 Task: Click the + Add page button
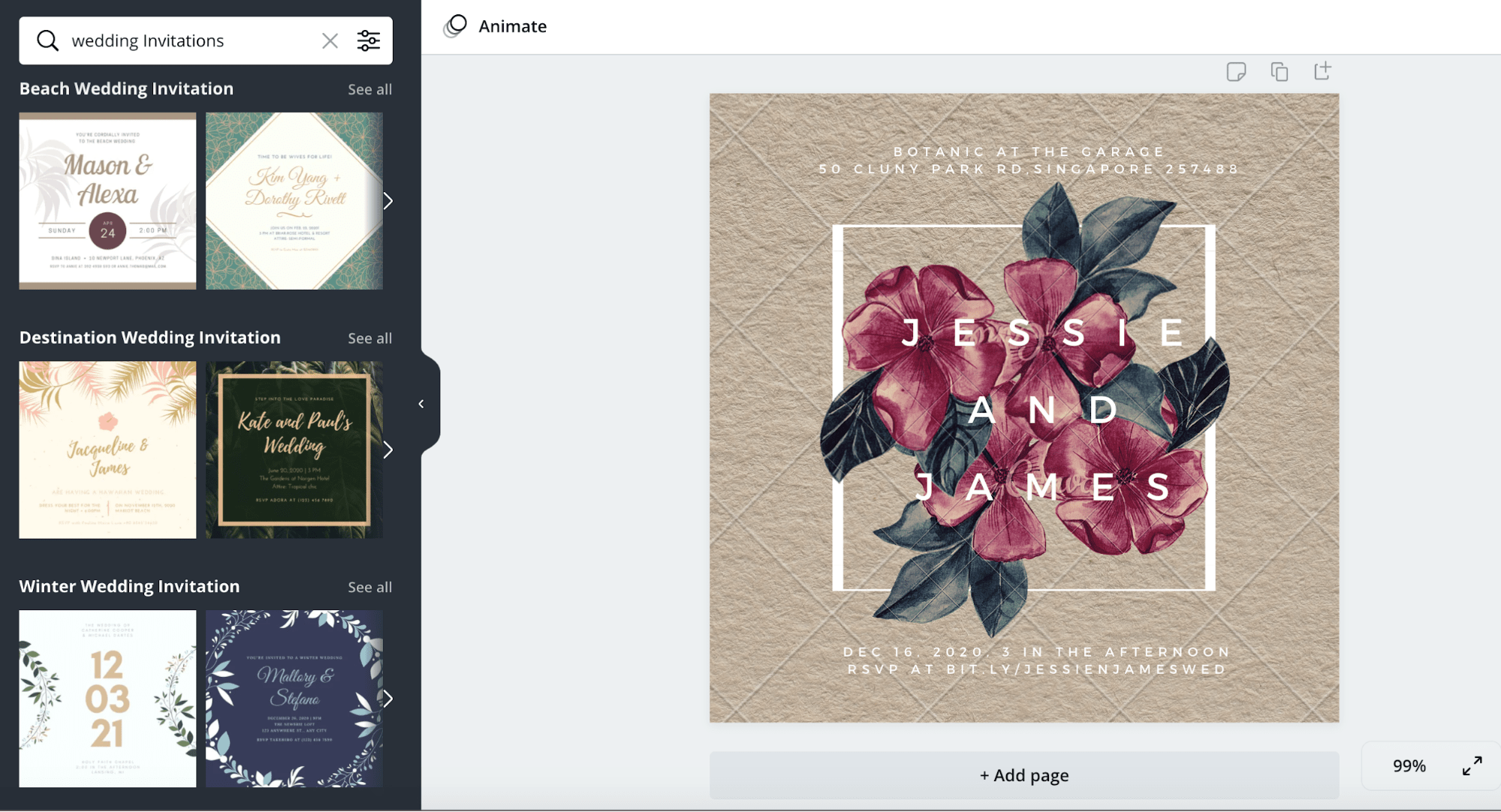pyautogui.click(x=1023, y=775)
